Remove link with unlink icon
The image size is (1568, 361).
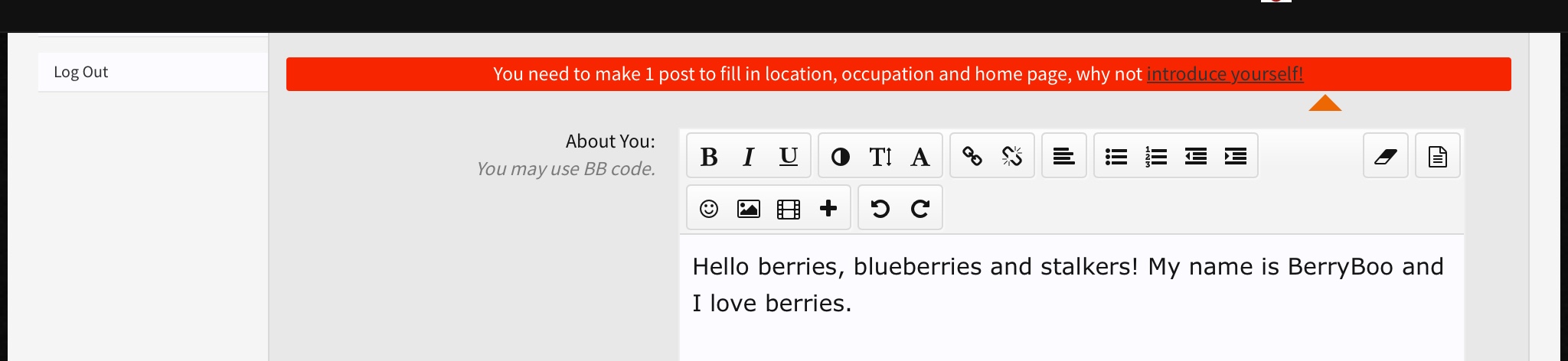tap(1012, 156)
